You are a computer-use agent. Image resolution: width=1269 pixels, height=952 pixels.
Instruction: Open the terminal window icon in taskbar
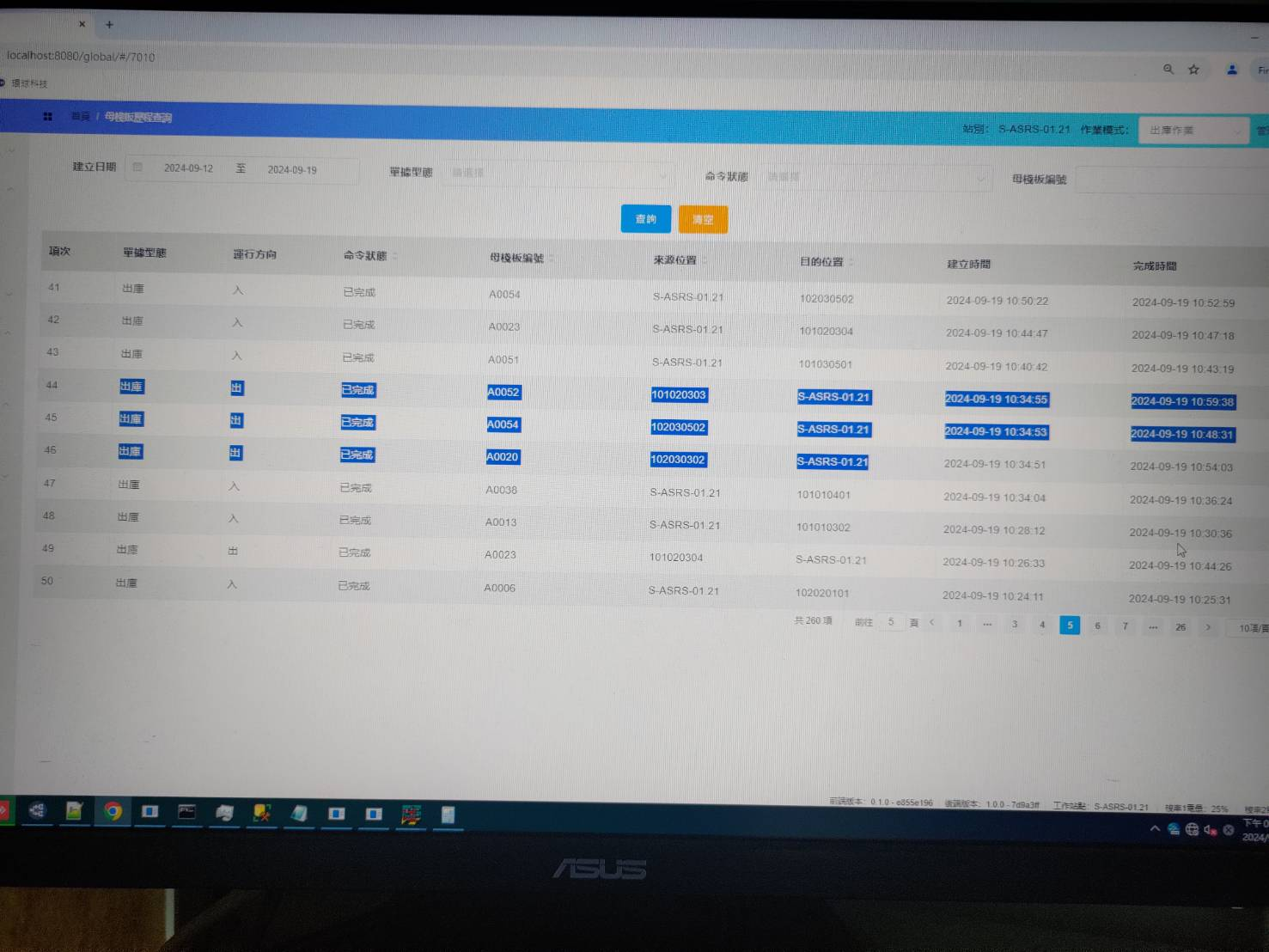pos(186,812)
